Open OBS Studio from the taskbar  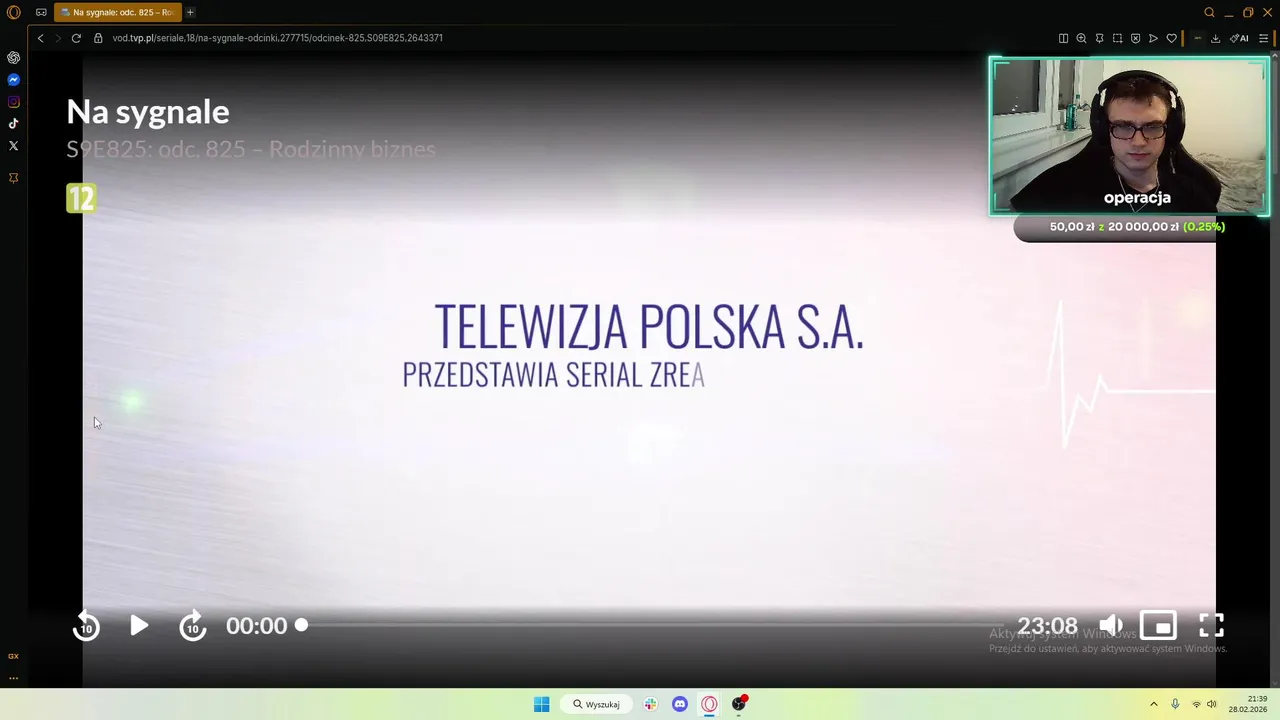pyautogui.click(x=738, y=704)
